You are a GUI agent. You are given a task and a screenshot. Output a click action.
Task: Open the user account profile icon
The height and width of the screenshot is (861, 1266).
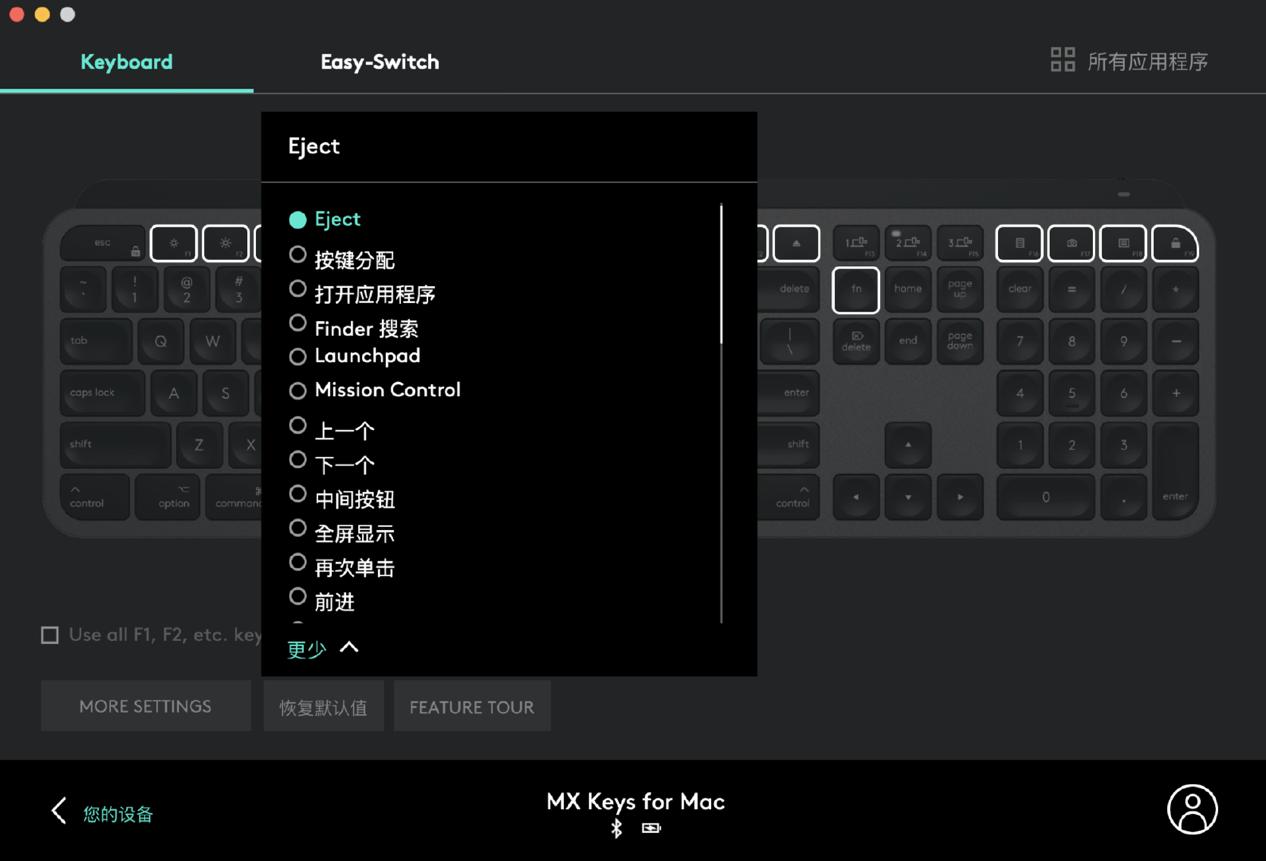point(1192,809)
